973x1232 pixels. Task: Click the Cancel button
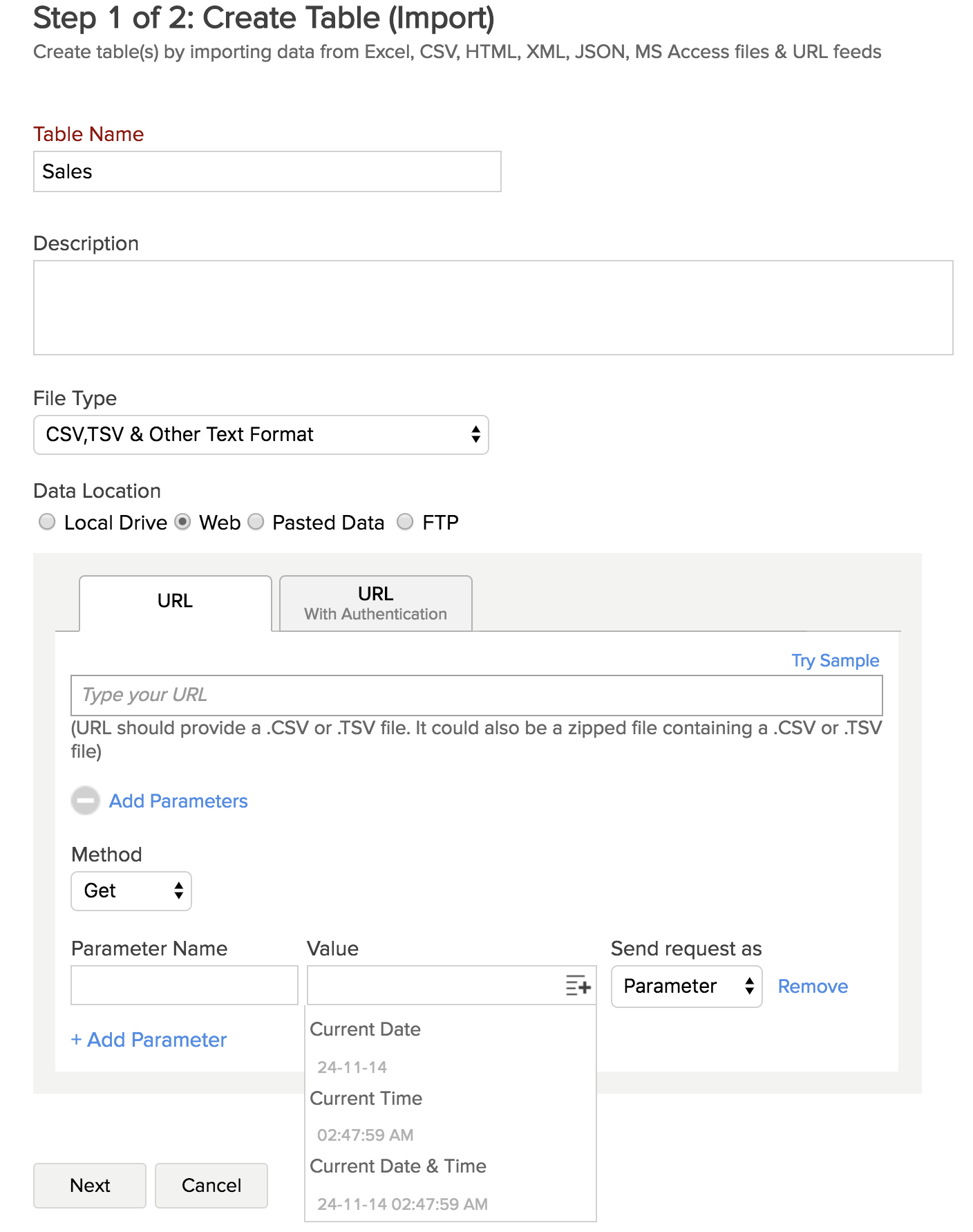211,1186
